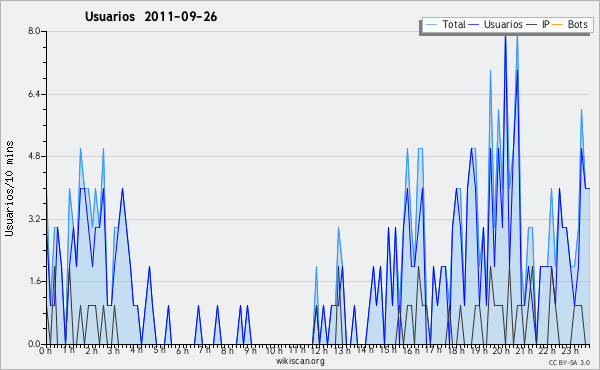This screenshot has height=370, width=600.
Task: Click the '2 h' x-axis label
Action: coord(91,351)
